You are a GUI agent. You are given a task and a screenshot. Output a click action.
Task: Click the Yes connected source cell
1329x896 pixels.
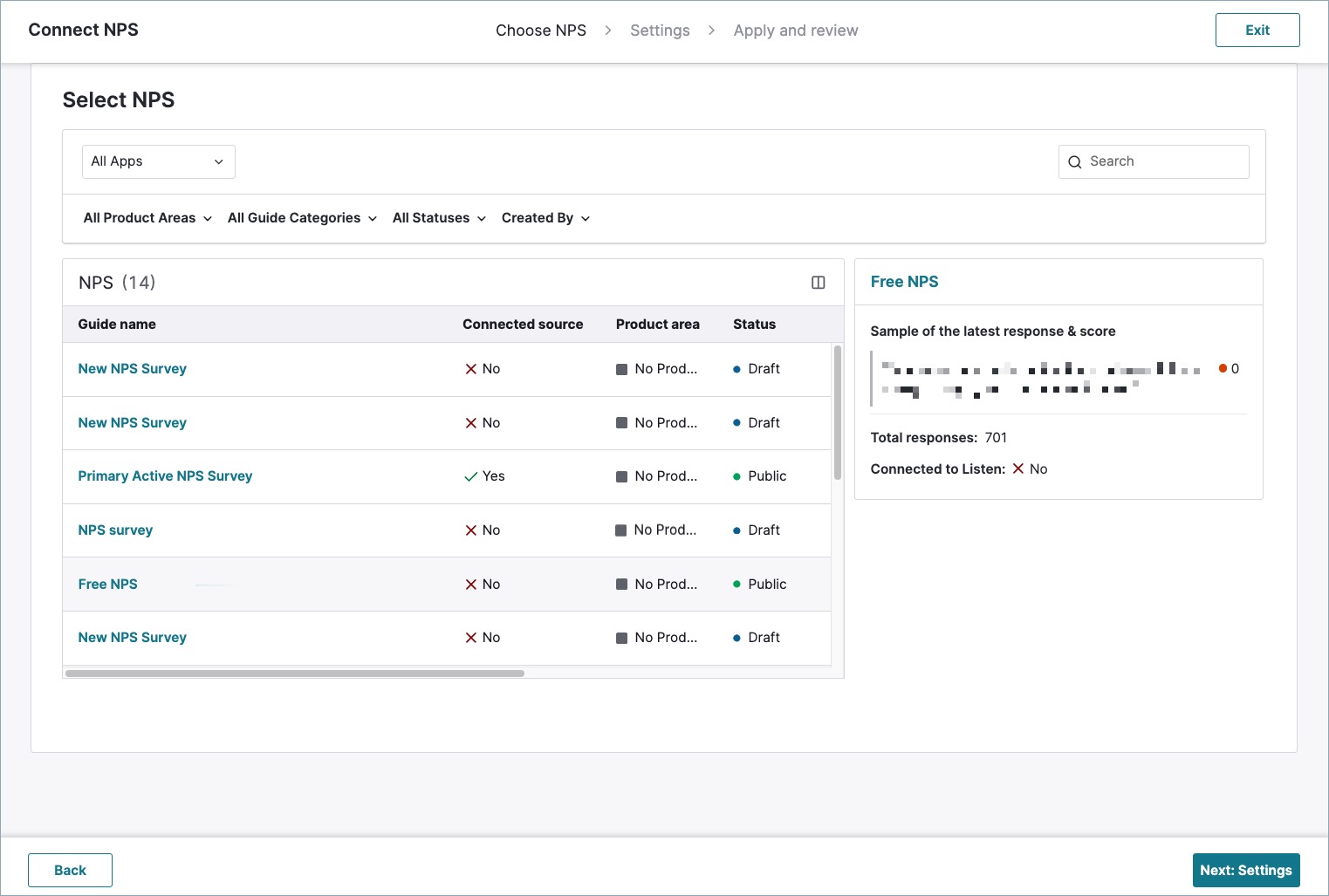tap(484, 476)
